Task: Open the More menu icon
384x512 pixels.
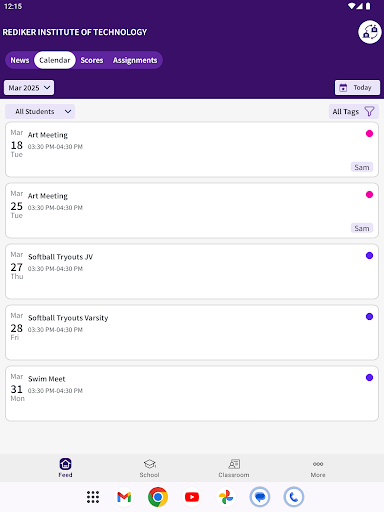Action: 318,464
